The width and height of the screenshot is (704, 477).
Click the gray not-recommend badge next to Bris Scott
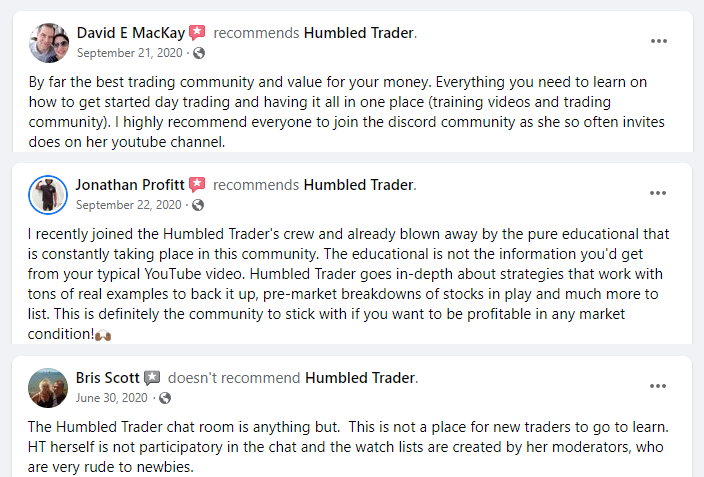coord(152,378)
